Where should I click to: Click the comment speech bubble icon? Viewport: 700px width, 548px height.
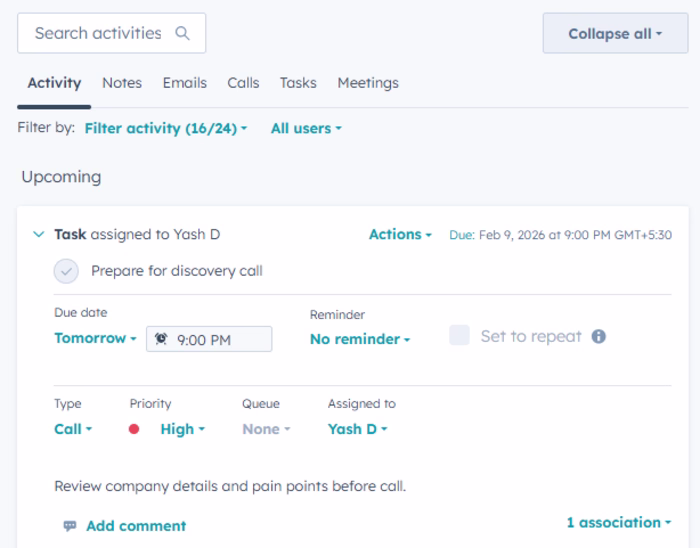(69, 526)
